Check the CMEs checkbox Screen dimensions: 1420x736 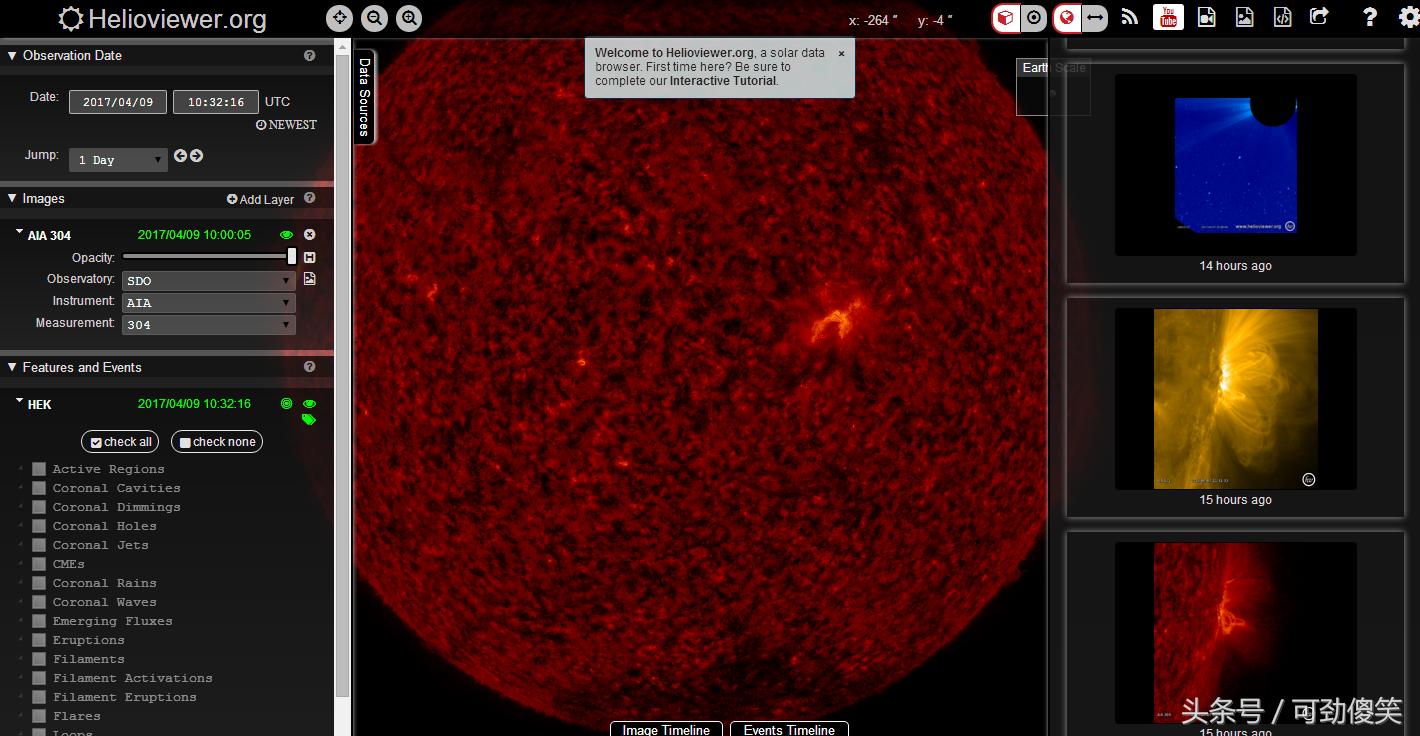coord(39,564)
